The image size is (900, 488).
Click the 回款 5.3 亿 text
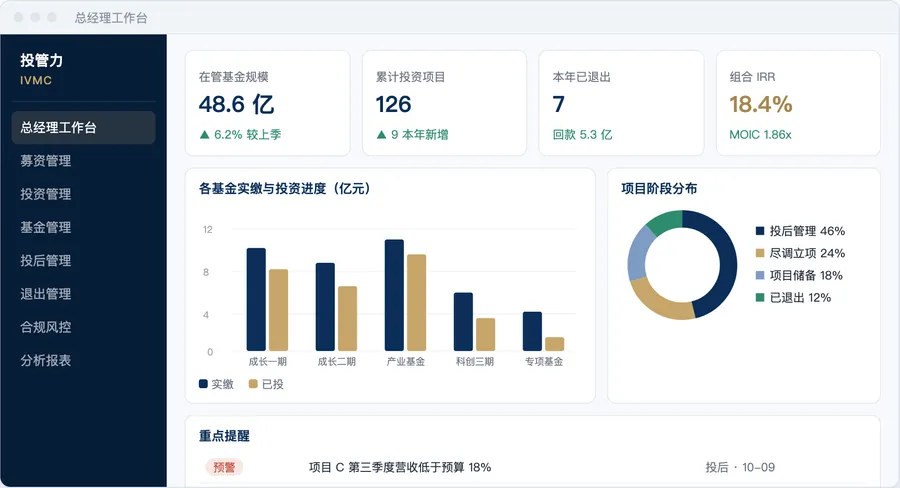click(x=582, y=135)
